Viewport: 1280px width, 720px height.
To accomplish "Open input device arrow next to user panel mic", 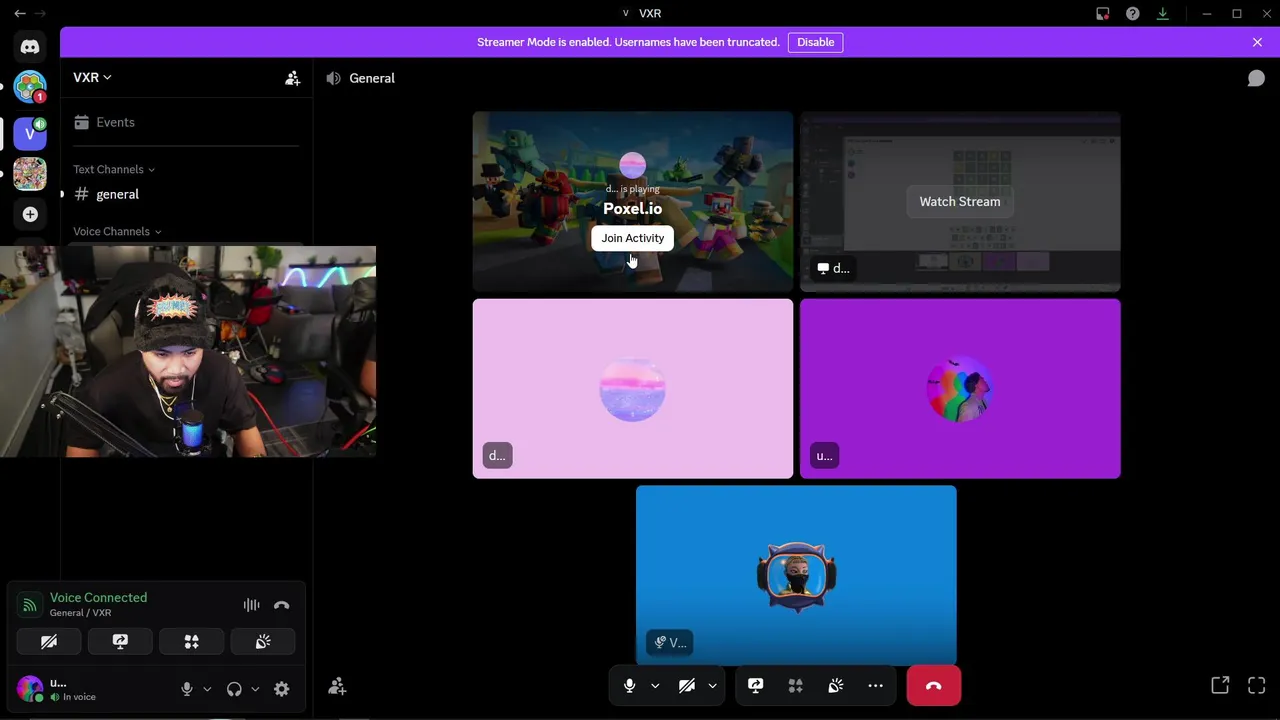I will pyautogui.click(x=207, y=689).
